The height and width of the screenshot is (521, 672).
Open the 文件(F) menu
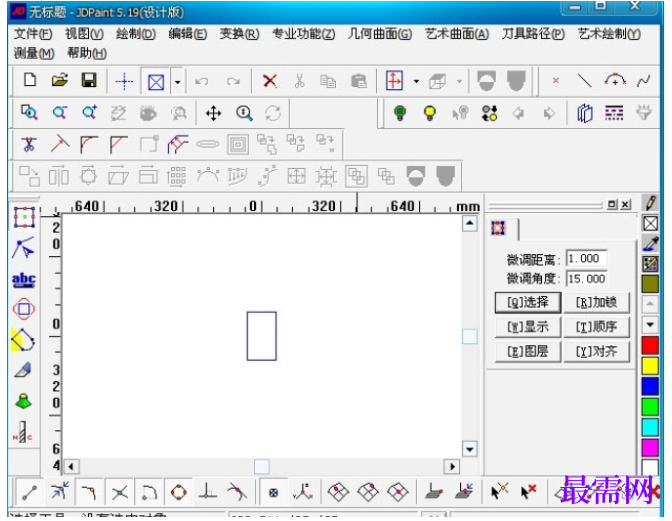click(x=33, y=34)
